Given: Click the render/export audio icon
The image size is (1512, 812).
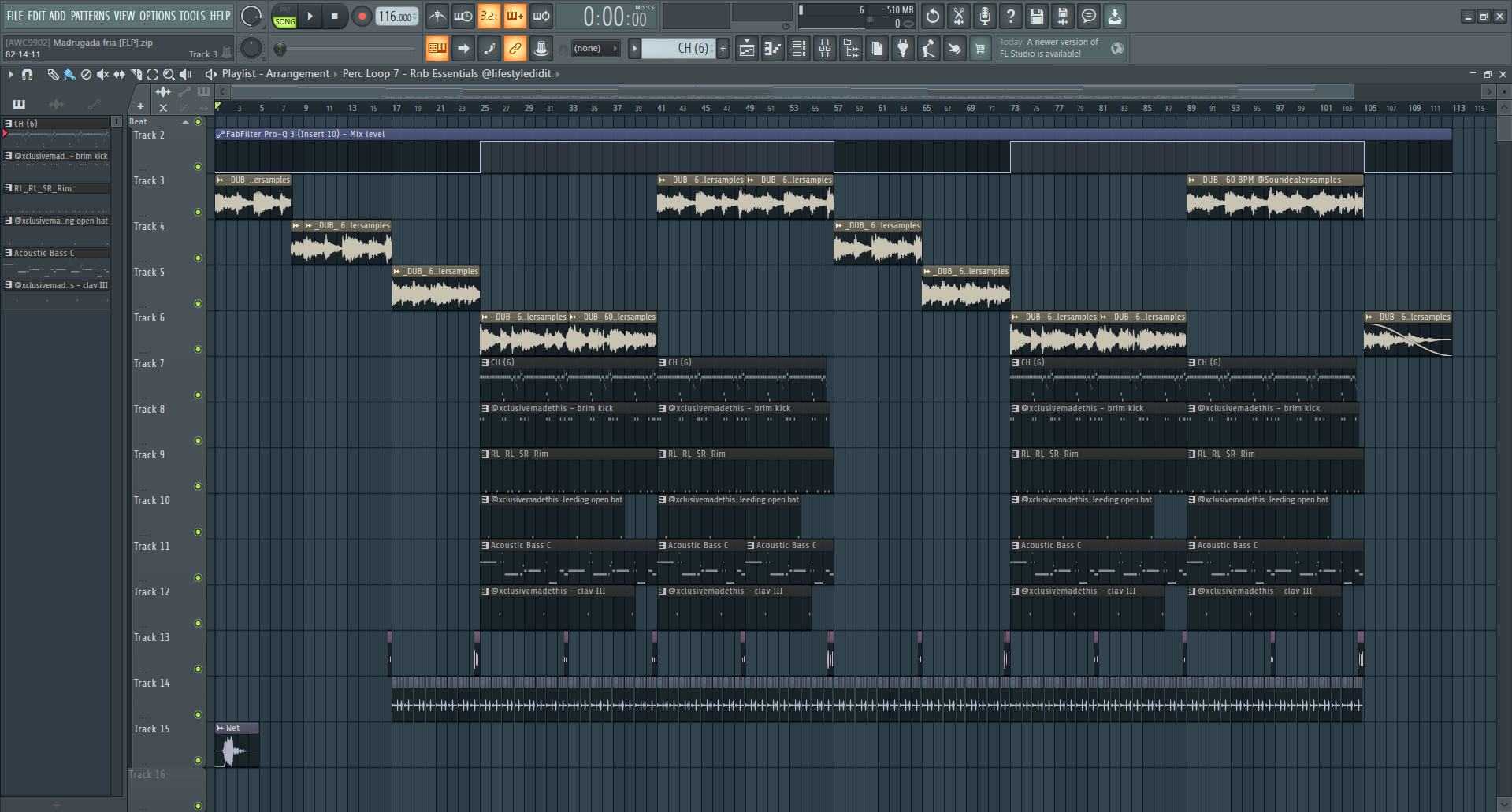Looking at the screenshot, I should [1063, 16].
